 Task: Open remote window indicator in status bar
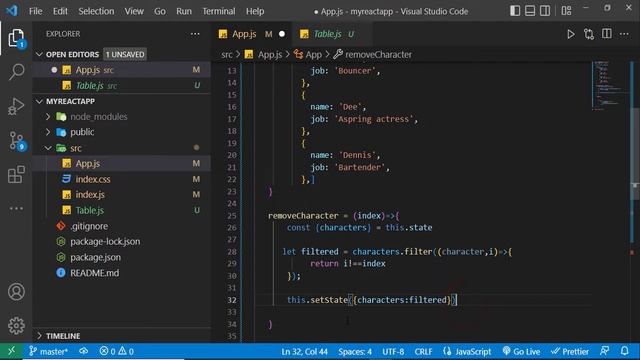point(11,351)
